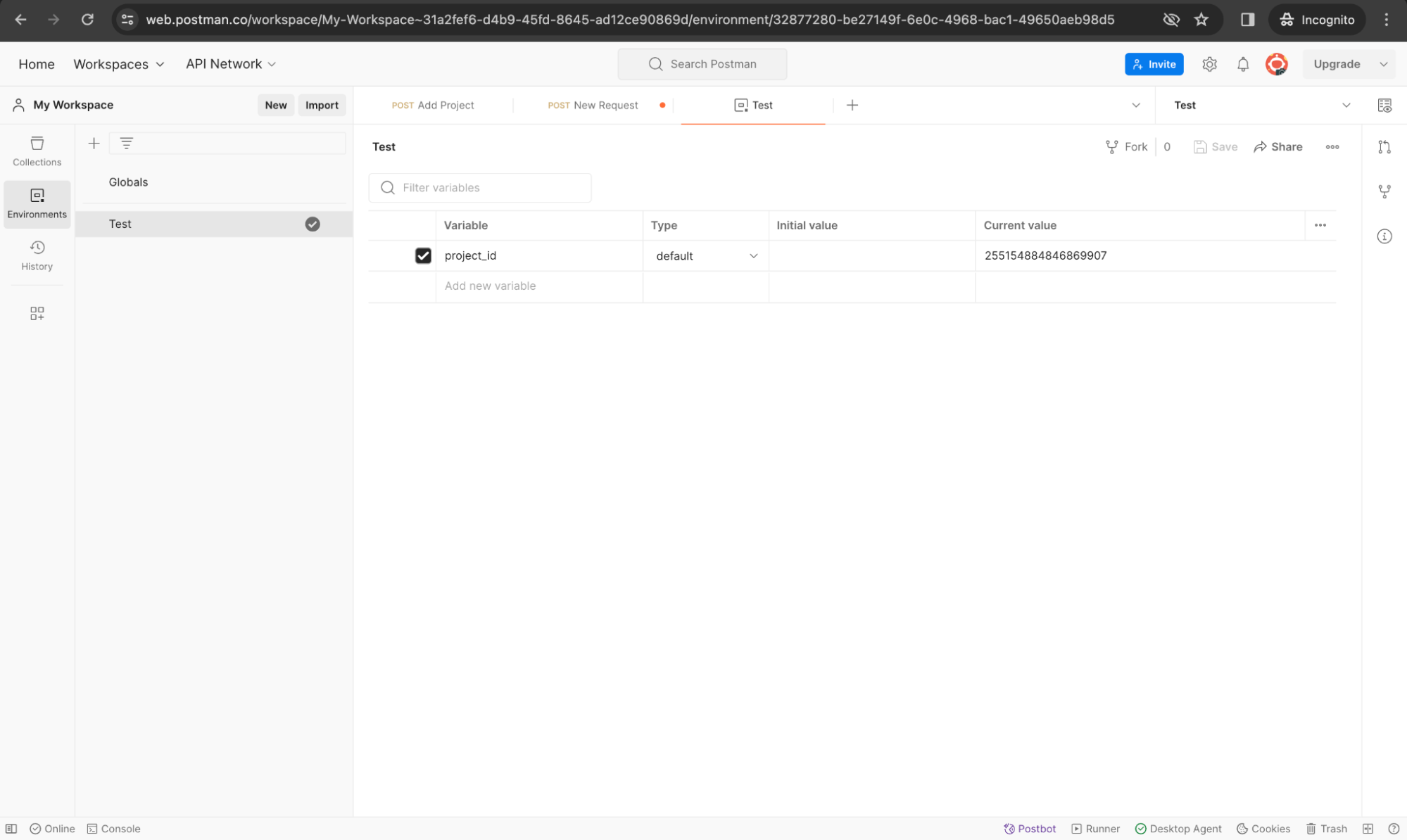Image resolution: width=1407 pixels, height=840 pixels.
Task: Click the environment layout toggle icon
Action: click(1386, 105)
